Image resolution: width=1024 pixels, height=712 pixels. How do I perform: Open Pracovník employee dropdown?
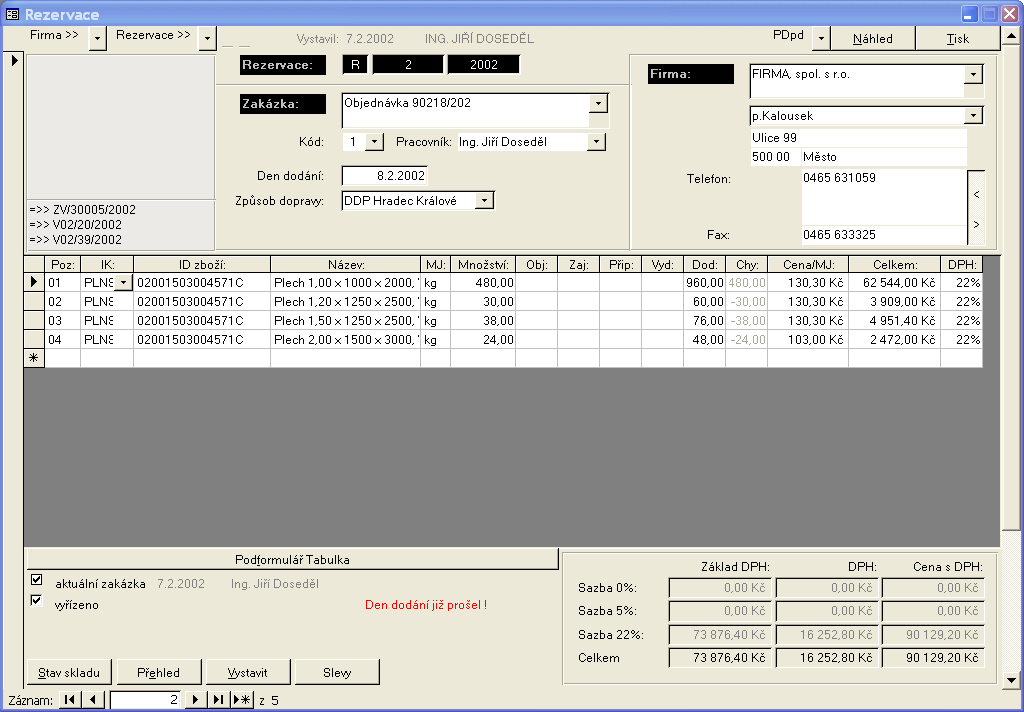(x=596, y=142)
